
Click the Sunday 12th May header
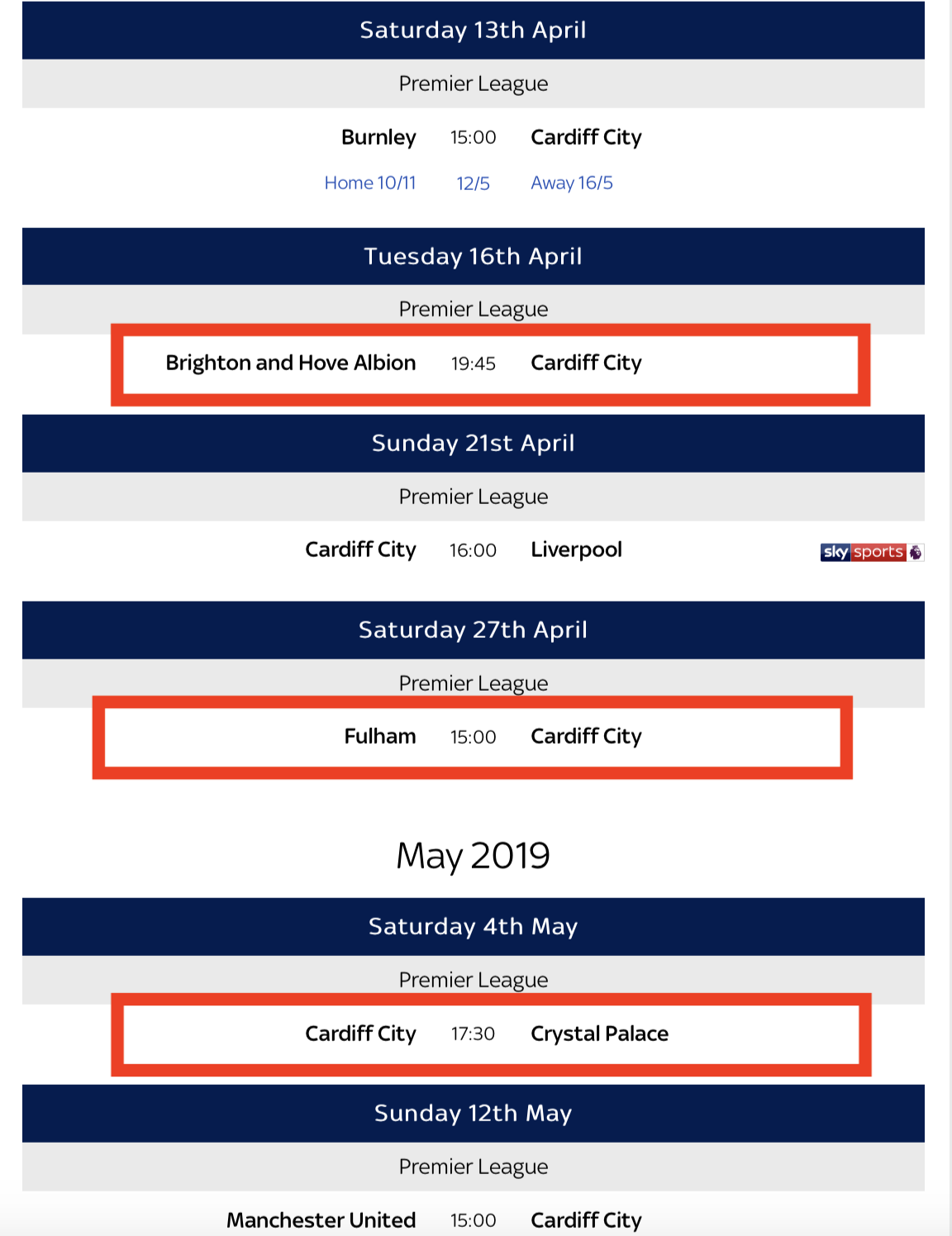474,1113
